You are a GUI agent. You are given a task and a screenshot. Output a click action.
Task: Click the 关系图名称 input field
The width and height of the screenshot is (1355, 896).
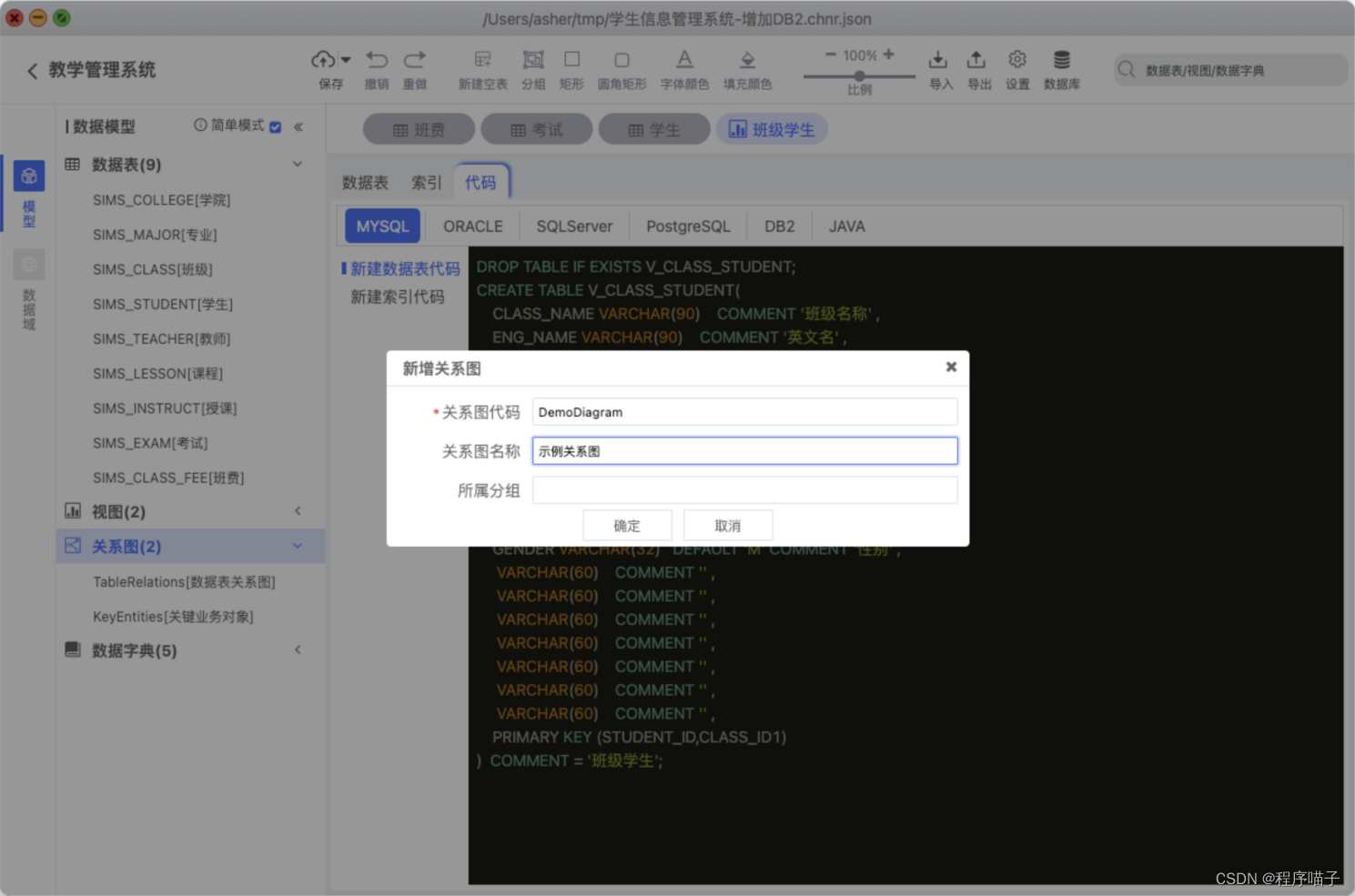744,450
